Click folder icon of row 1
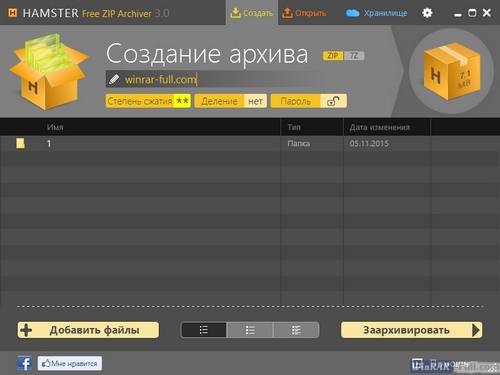 (20, 143)
